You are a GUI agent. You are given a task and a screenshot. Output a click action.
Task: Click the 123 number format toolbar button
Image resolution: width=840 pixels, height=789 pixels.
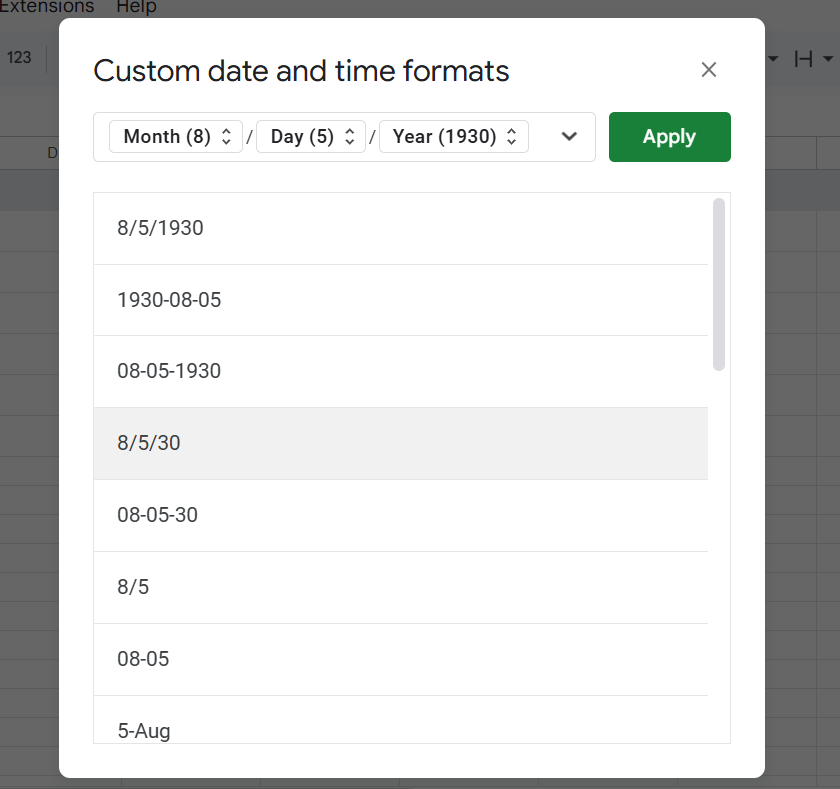coord(19,58)
